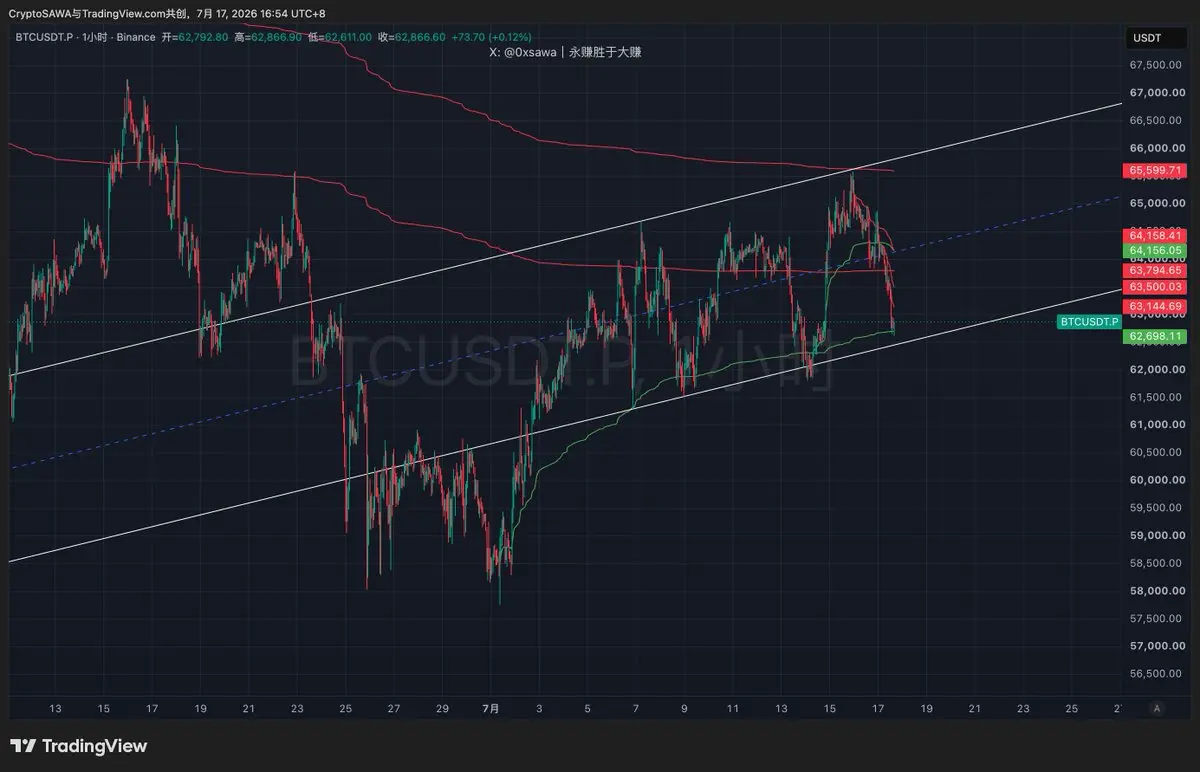Click the close value 62,866.60 in legend
The width and height of the screenshot is (1200, 772).
(x=420, y=37)
